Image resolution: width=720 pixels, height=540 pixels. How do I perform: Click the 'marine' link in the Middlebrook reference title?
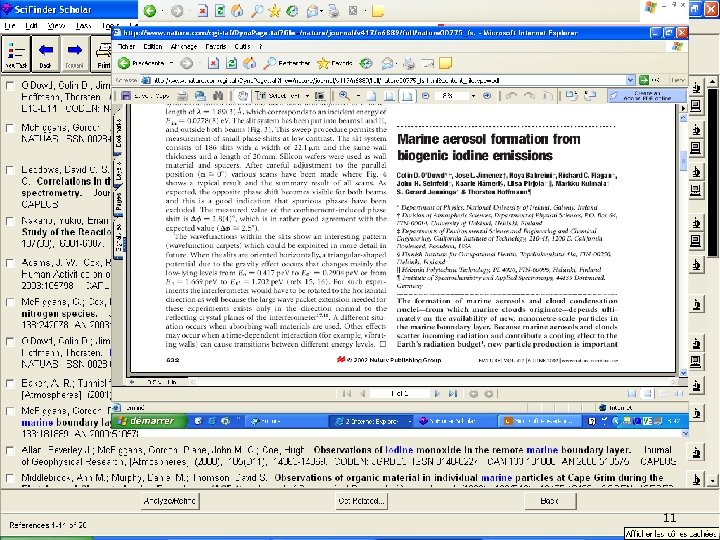coord(496,478)
